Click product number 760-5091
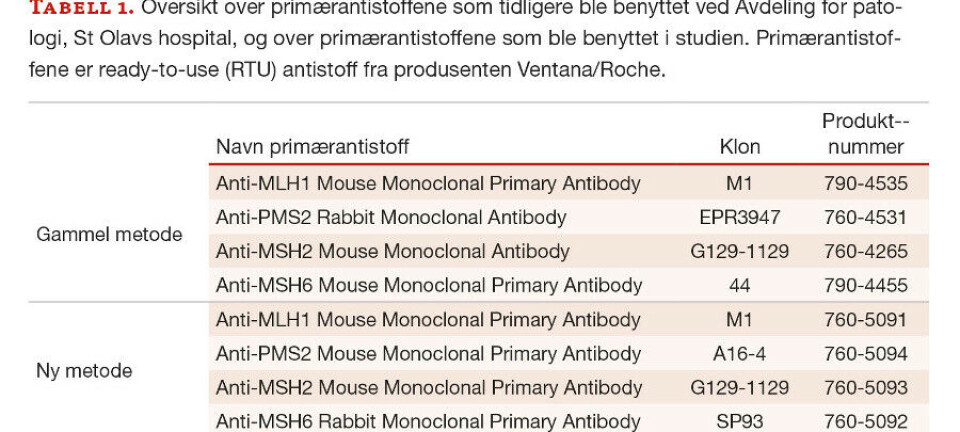Viewport: 960px width, 432px height. click(865, 321)
